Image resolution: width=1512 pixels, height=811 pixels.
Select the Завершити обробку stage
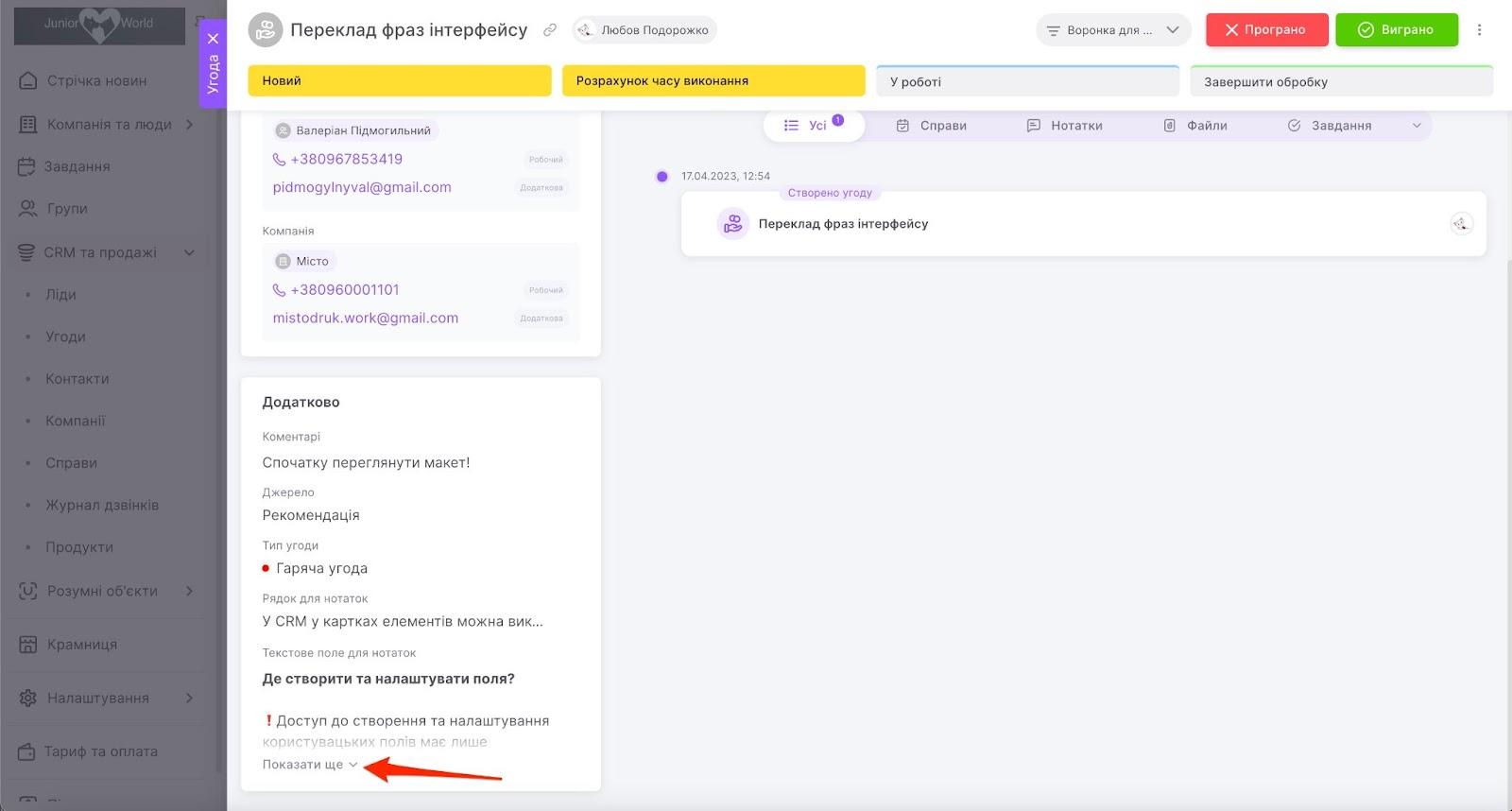coord(1341,81)
